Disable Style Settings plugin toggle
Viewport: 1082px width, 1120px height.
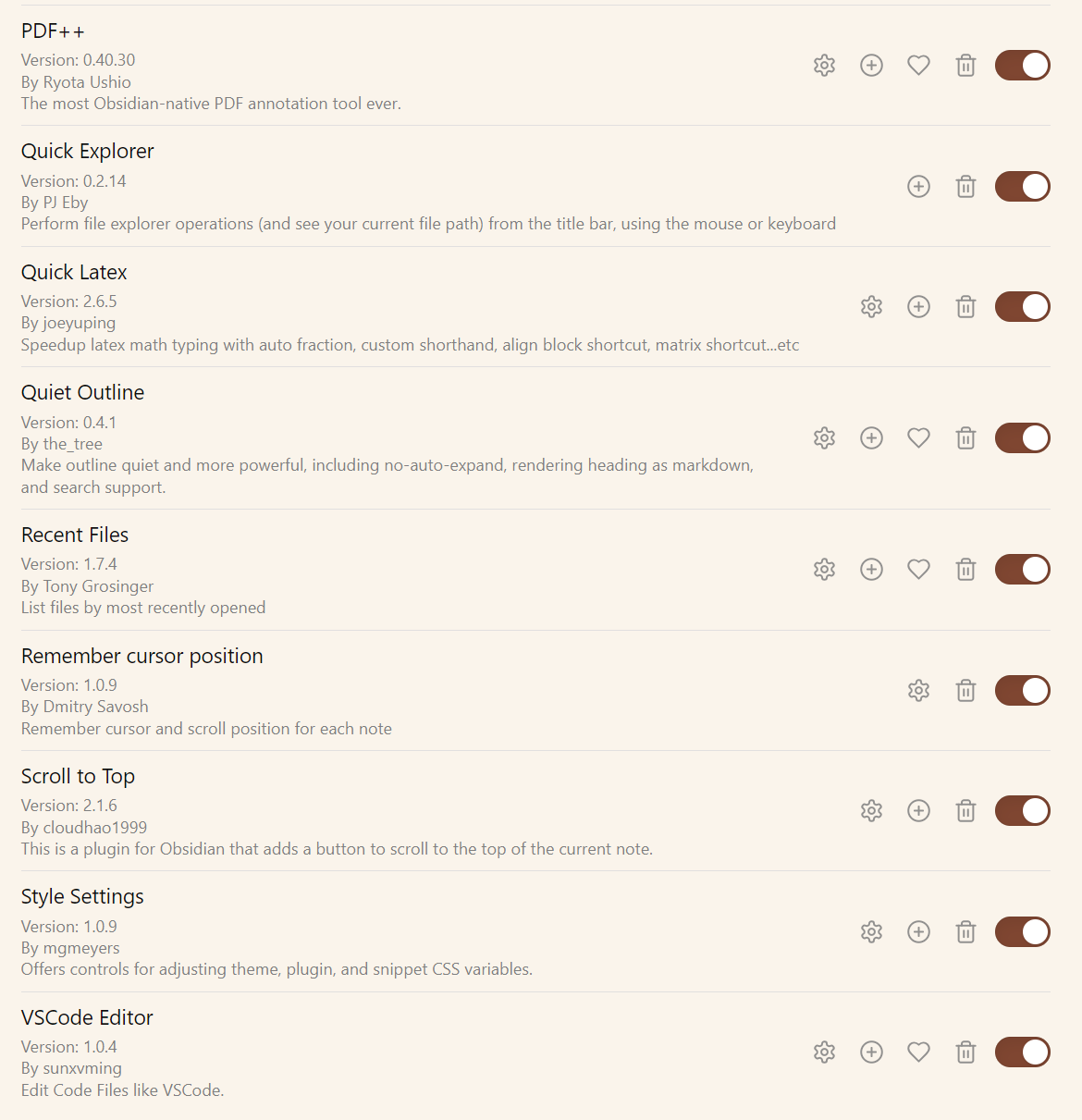(x=1023, y=932)
